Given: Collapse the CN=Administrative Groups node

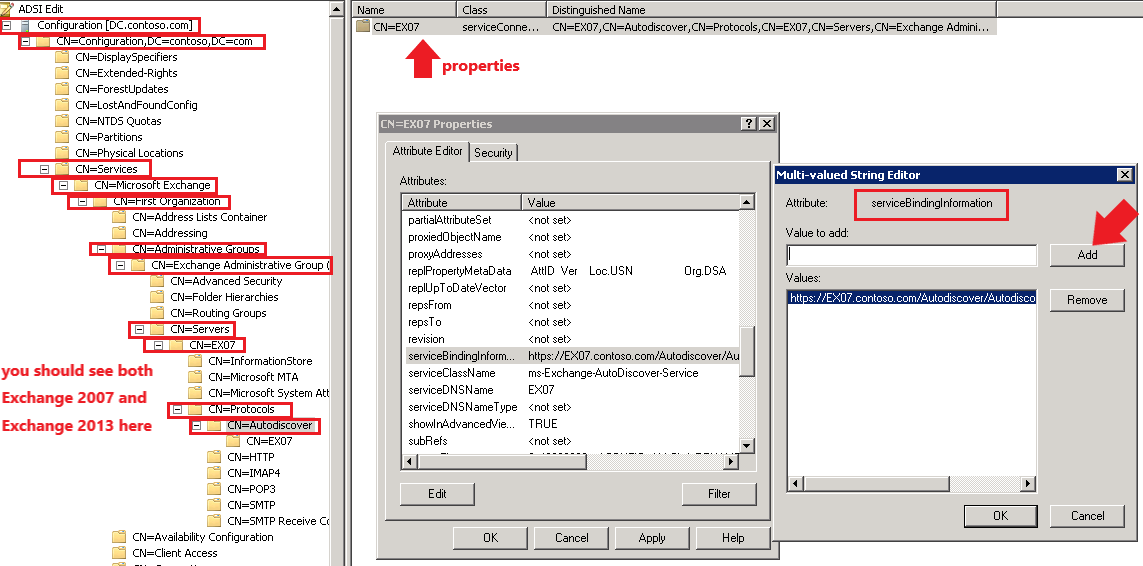Looking at the screenshot, I should pos(101,249).
